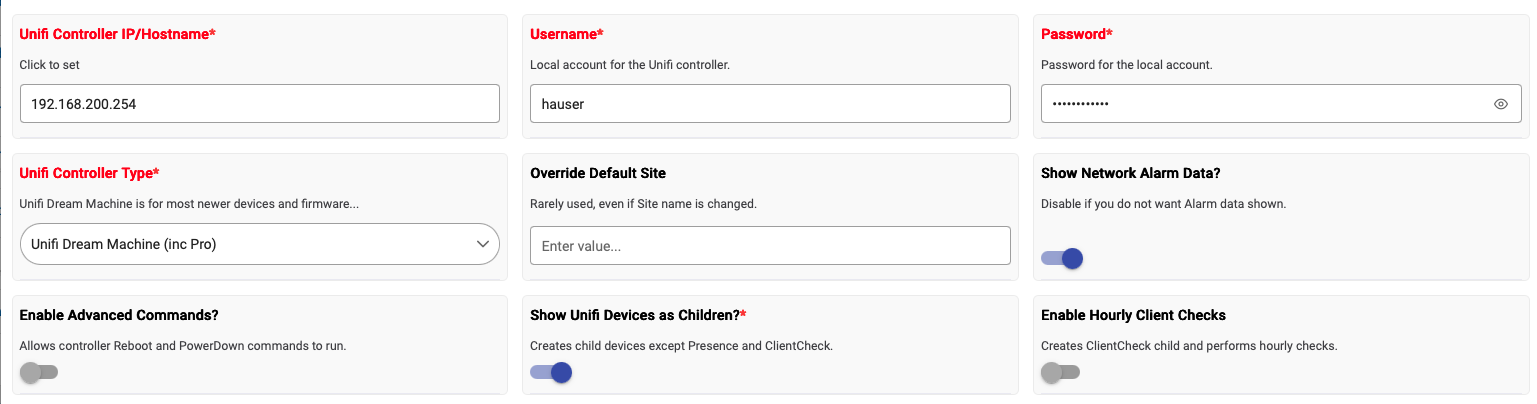
Task: Click the 'Unifi Controller Type' label
Action: tap(89, 173)
